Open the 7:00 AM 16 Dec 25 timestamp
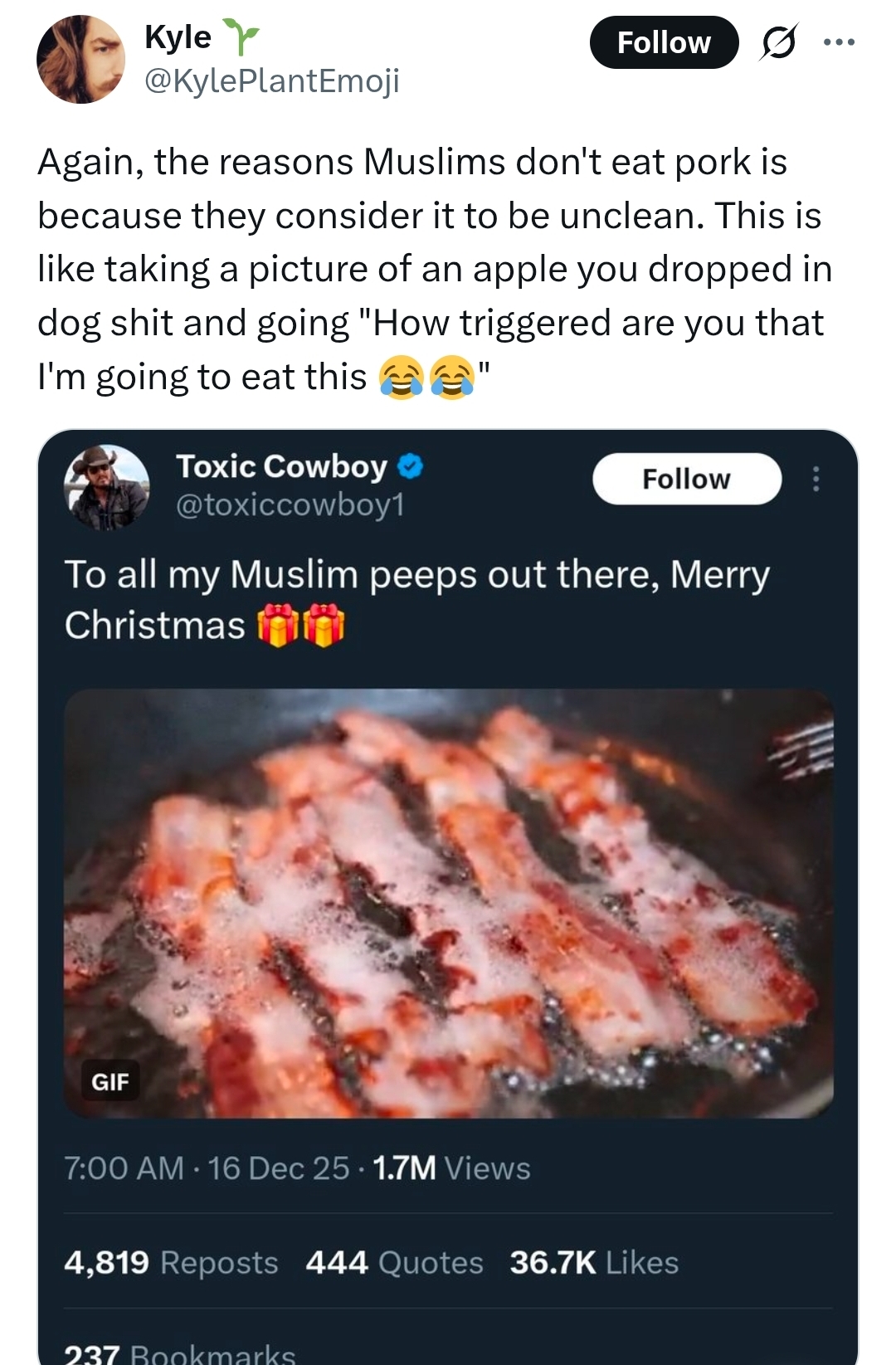 (x=206, y=1168)
